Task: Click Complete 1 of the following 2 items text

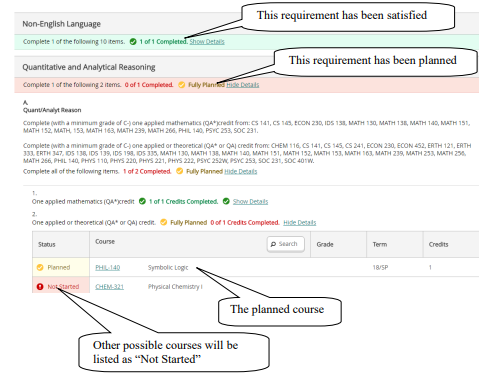Action: click(72, 85)
